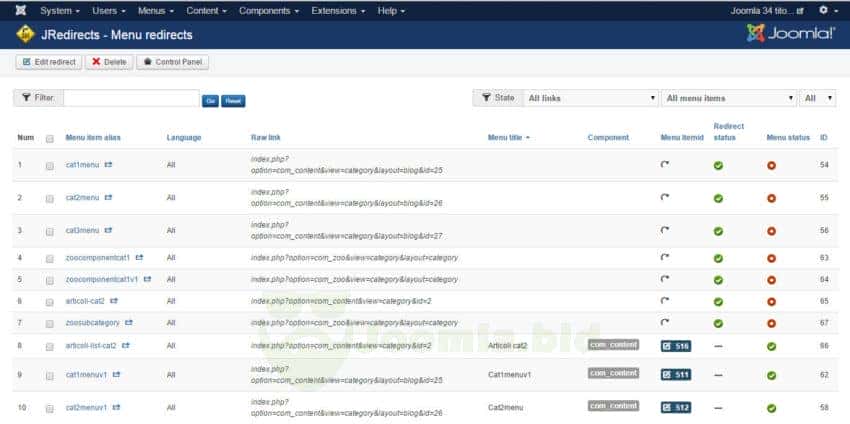This screenshot has height=424, width=850.
Task: Open the Joomla 34 site link
Action: [767, 11]
